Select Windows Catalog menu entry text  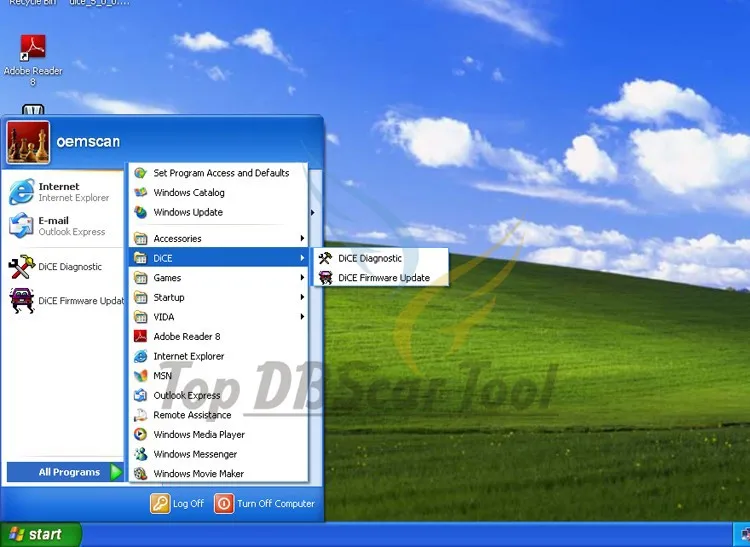pos(189,192)
